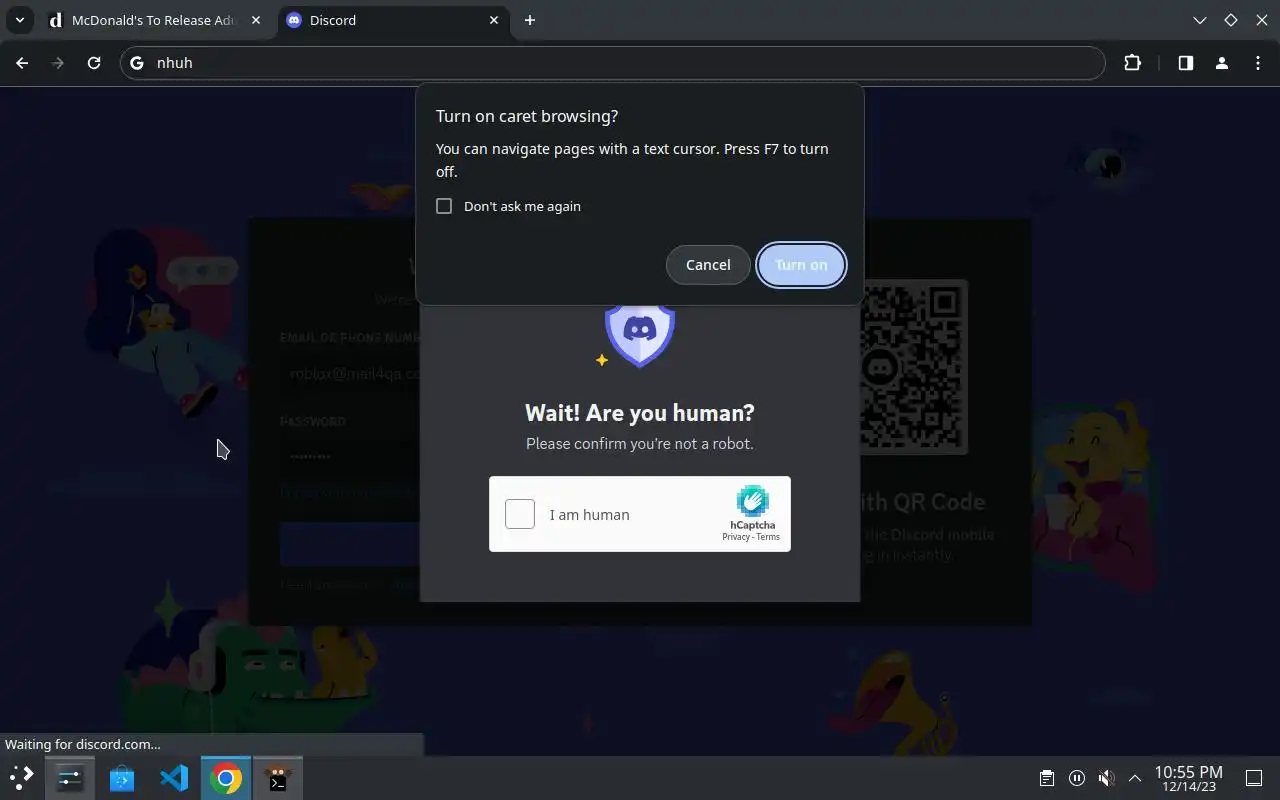This screenshot has height=800, width=1280.
Task: Minimize window via down chevron button
Action: pos(1200,20)
